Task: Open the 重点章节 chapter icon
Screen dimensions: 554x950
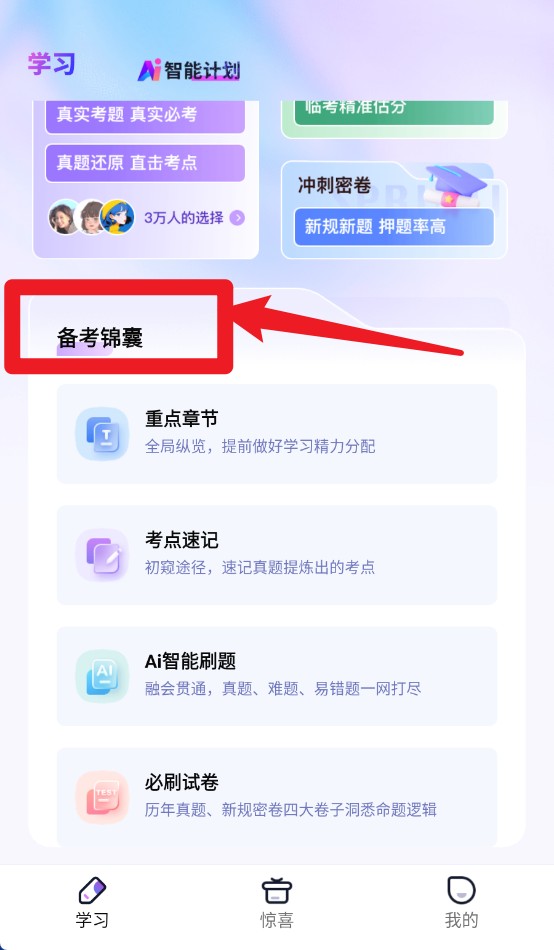Action: [102, 434]
